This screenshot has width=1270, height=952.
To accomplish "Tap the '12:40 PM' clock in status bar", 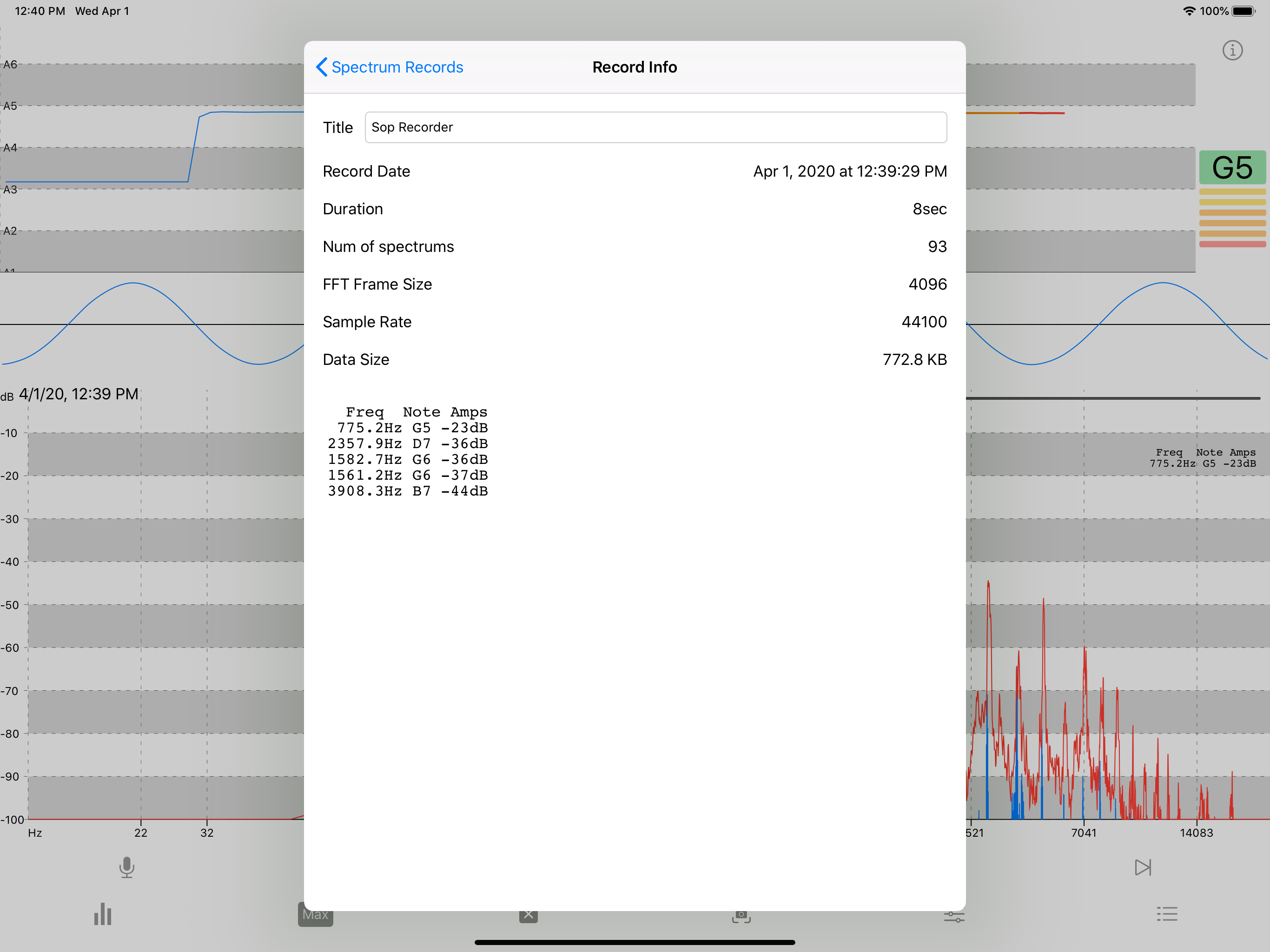I will click(40, 11).
